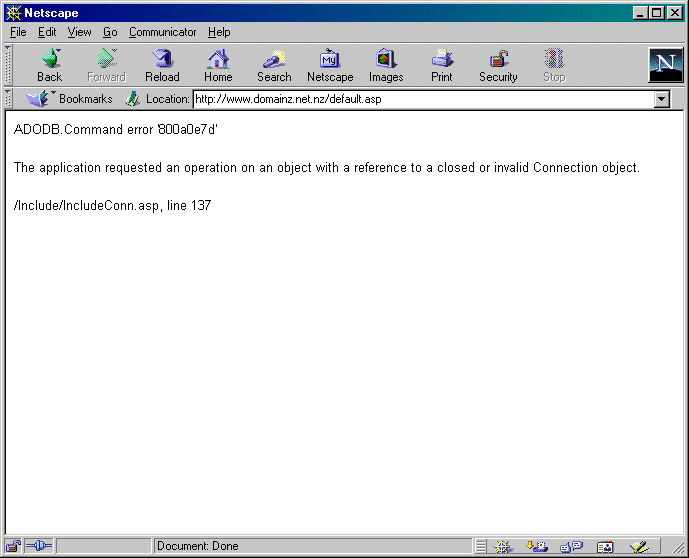Expand the Location URL history dropdown
The image size is (689, 558).
661,99
